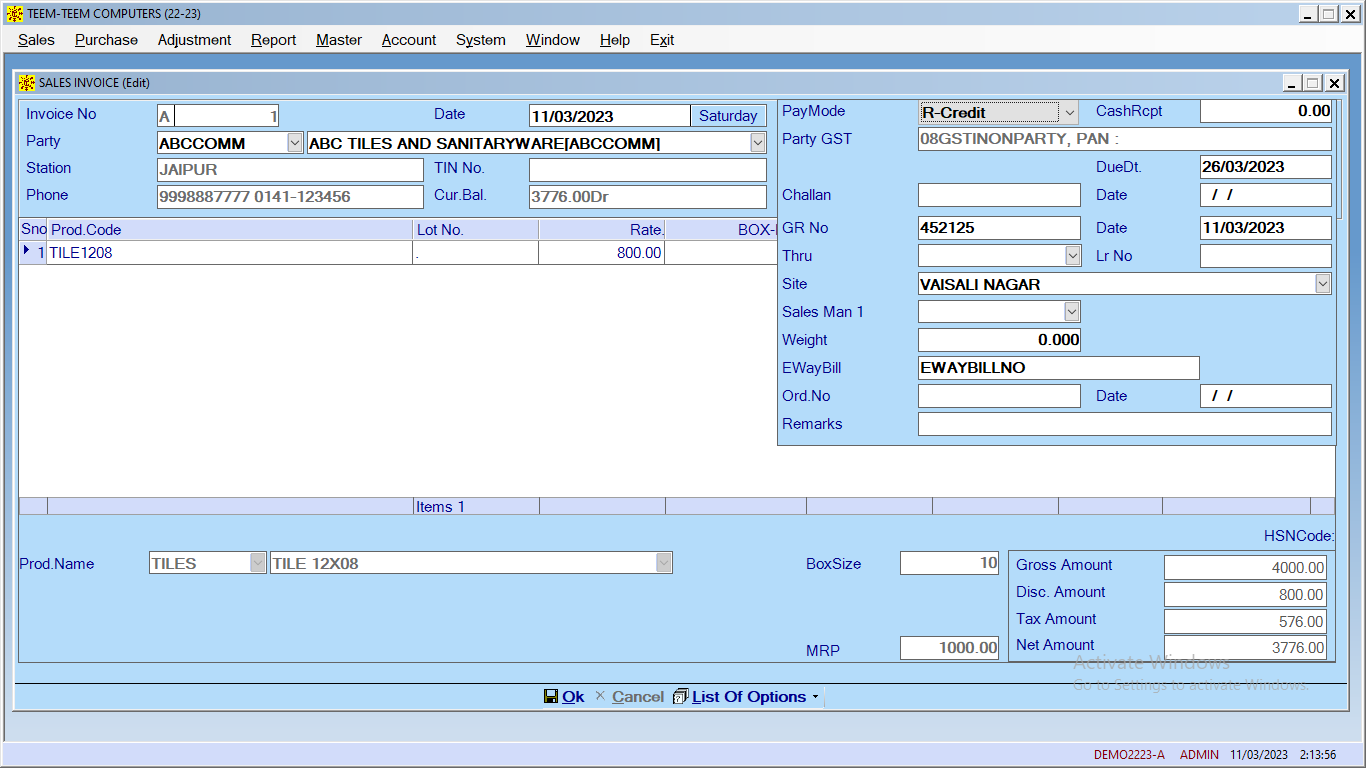This screenshot has width=1366, height=768.
Task: Click the TEEM-TEEM Computers app icon
Action: point(14,14)
